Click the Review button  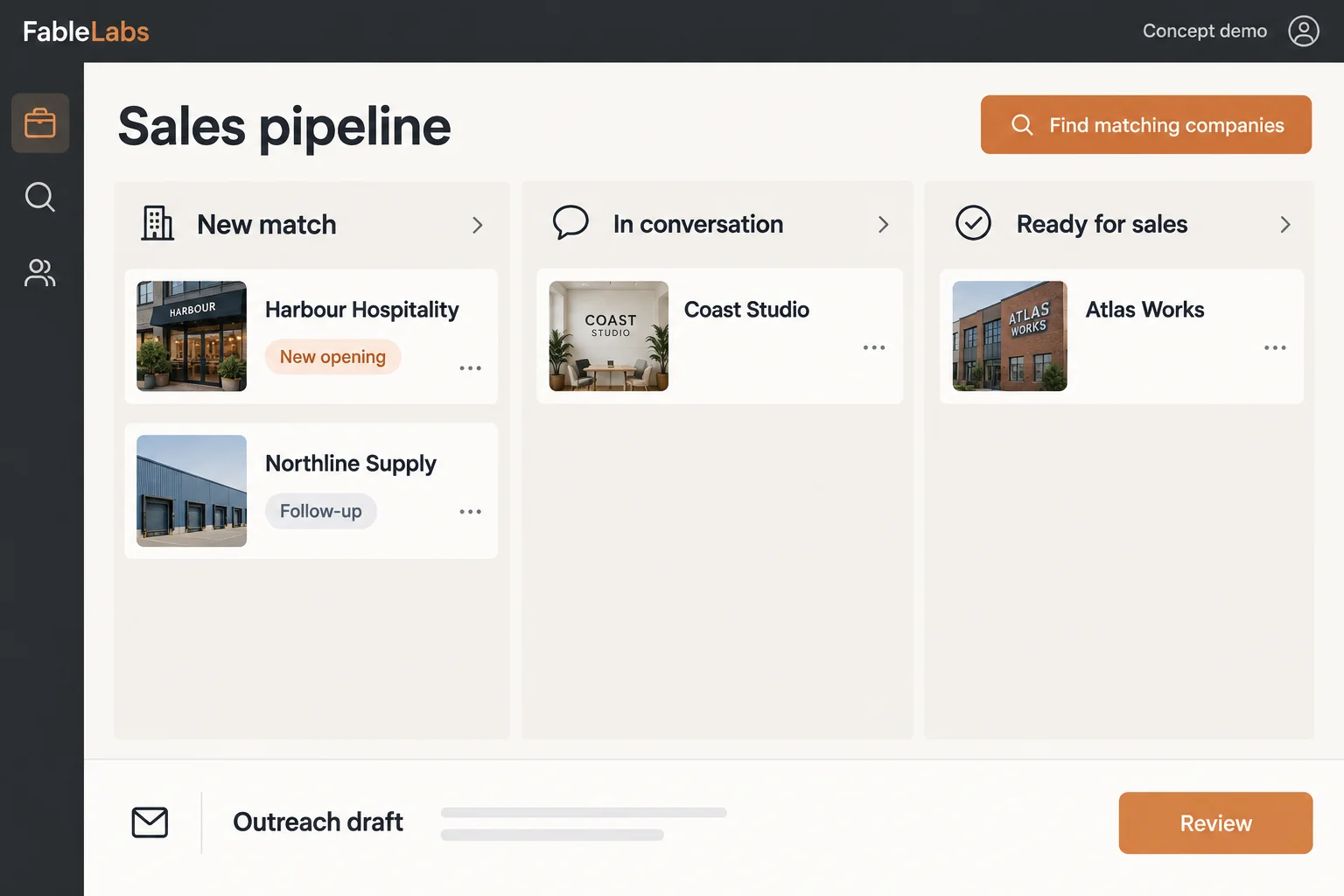(x=1215, y=823)
